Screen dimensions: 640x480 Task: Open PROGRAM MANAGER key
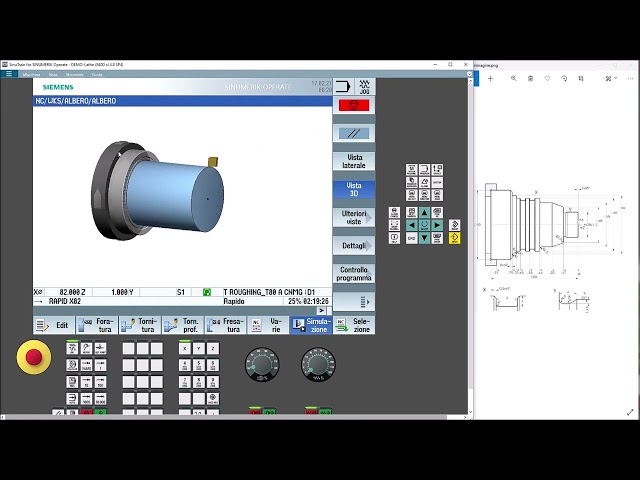412,182
